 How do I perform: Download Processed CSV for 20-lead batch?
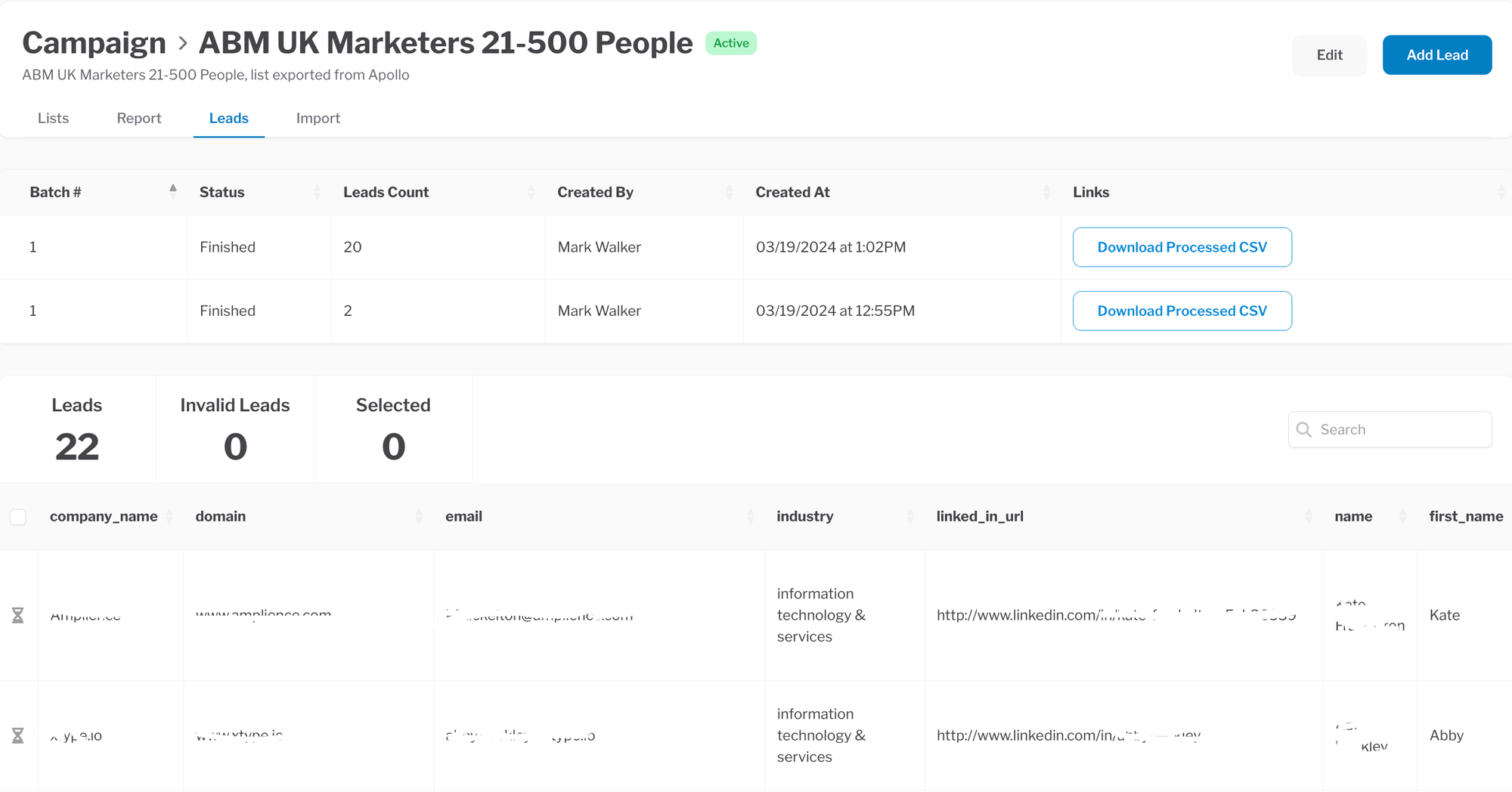point(1182,247)
